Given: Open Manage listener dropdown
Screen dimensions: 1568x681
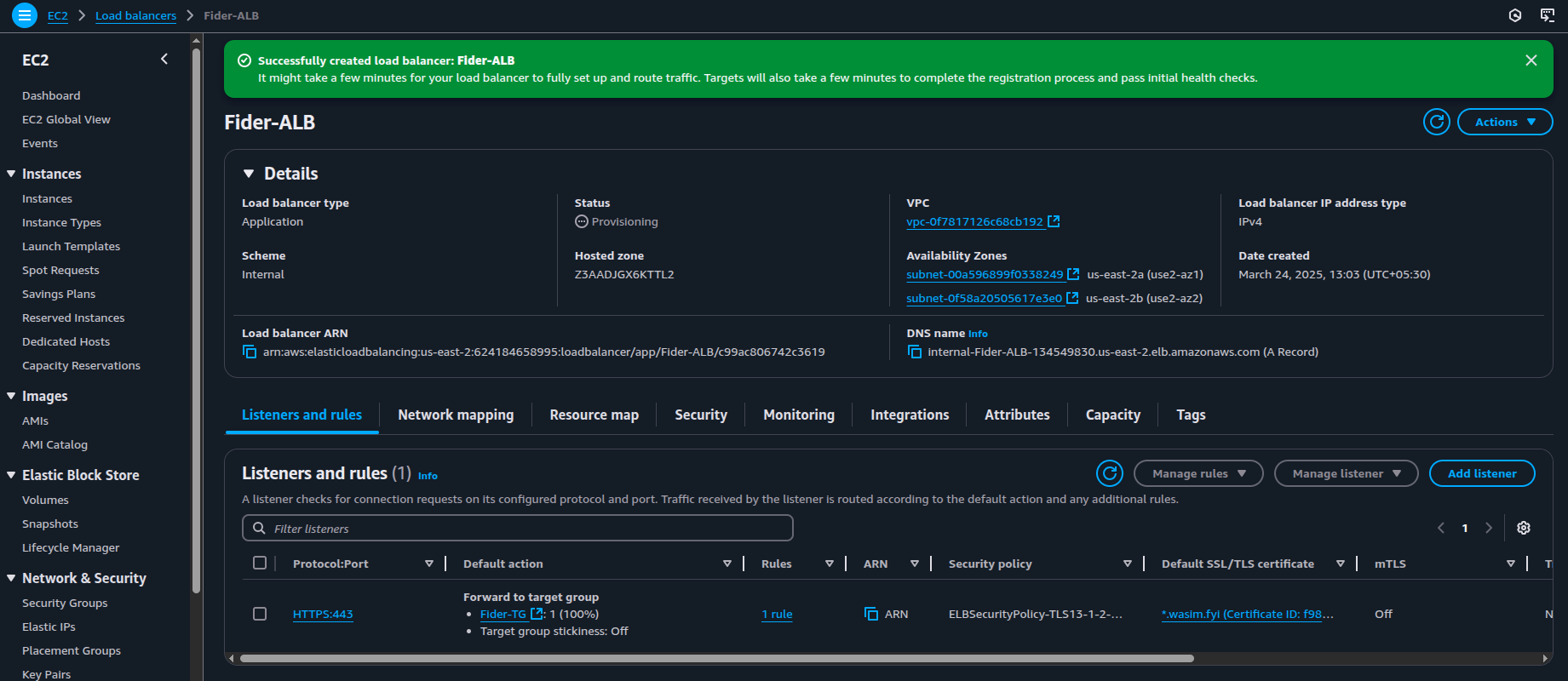Looking at the screenshot, I should coord(1346,473).
